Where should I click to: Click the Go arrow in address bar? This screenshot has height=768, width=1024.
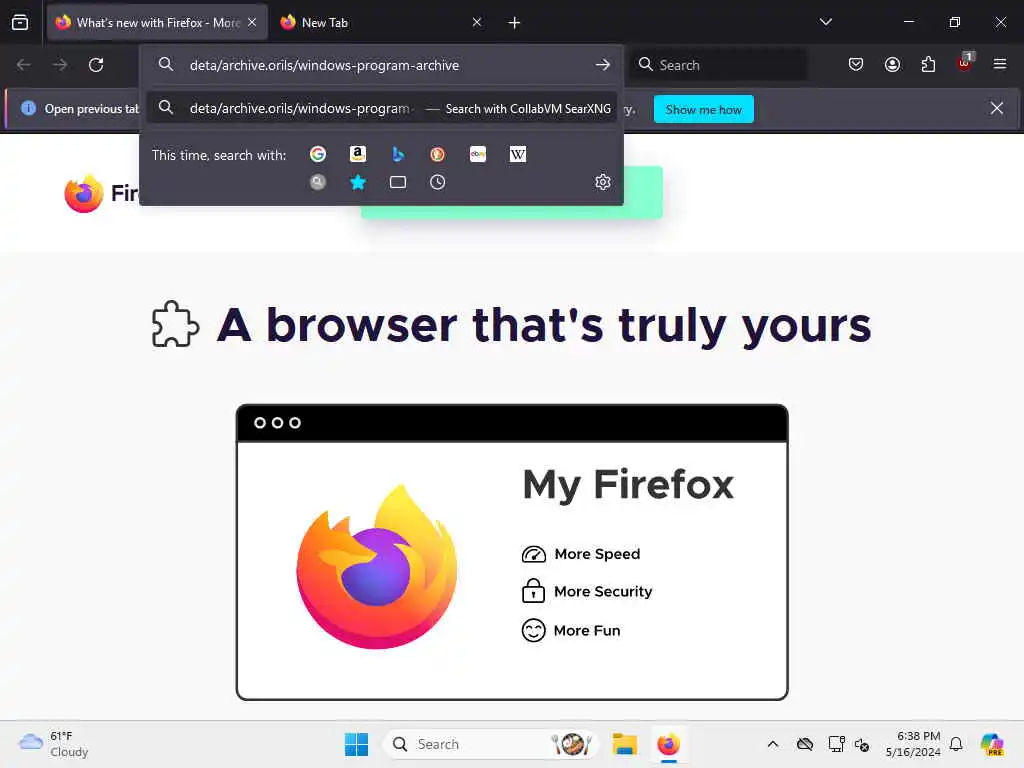603,65
